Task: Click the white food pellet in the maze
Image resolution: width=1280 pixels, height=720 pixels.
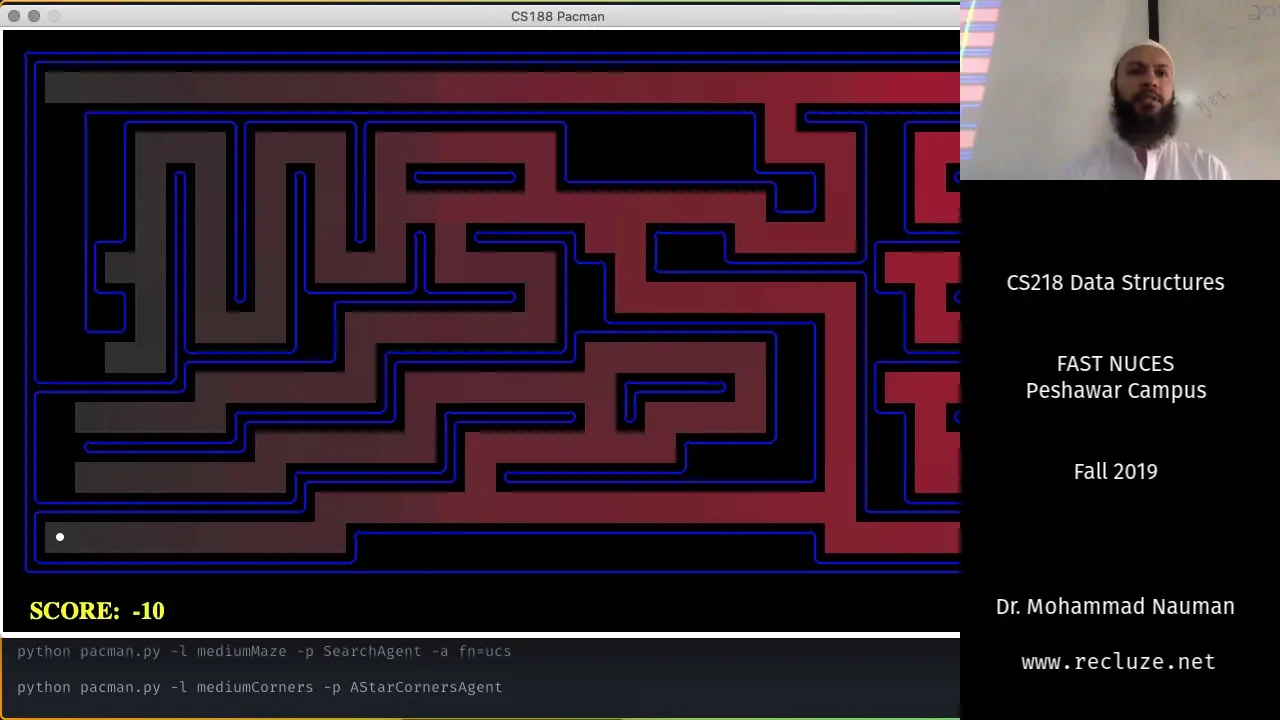Action: (60, 538)
